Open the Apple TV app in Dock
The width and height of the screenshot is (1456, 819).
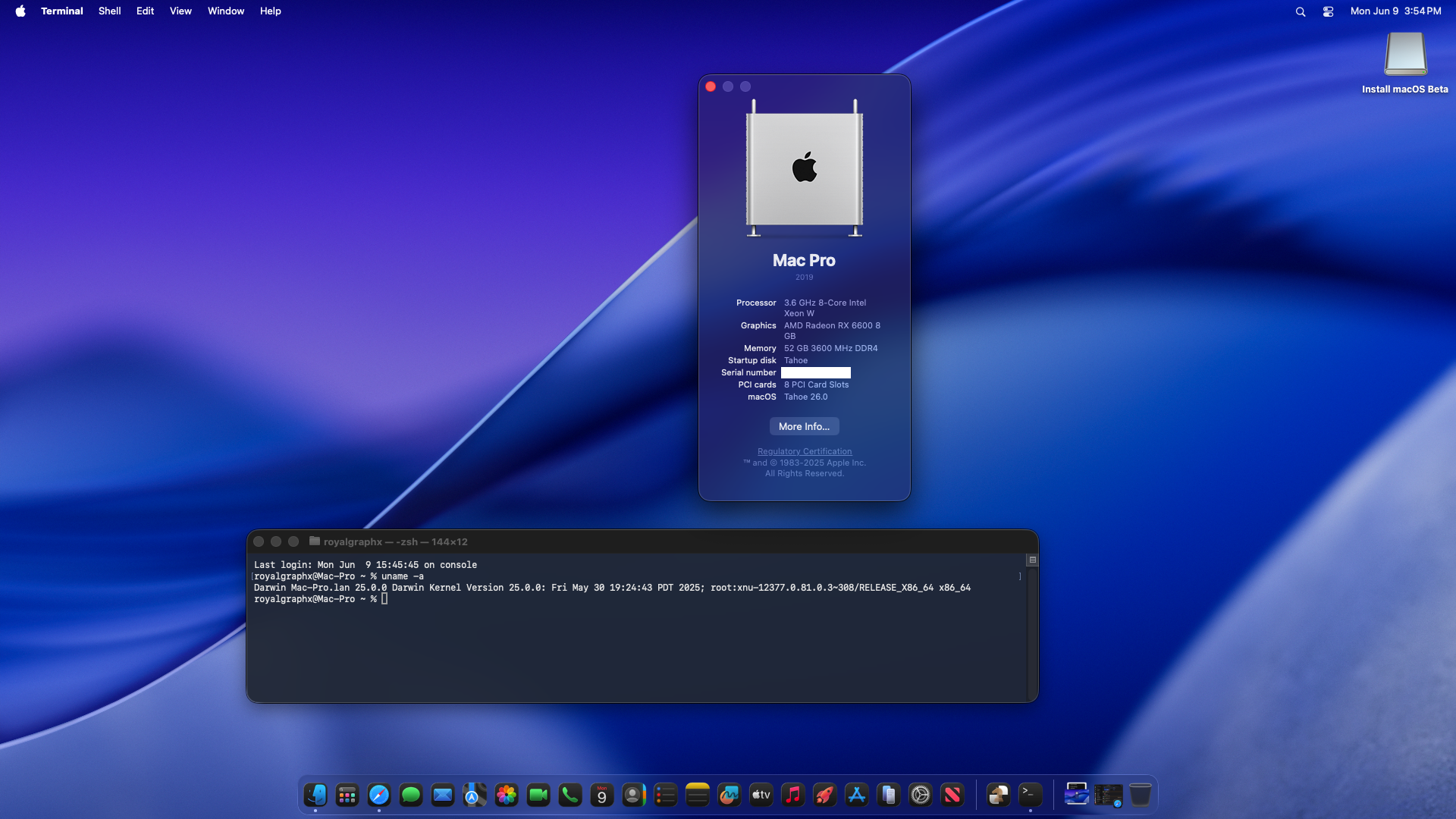tap(761, 795)
